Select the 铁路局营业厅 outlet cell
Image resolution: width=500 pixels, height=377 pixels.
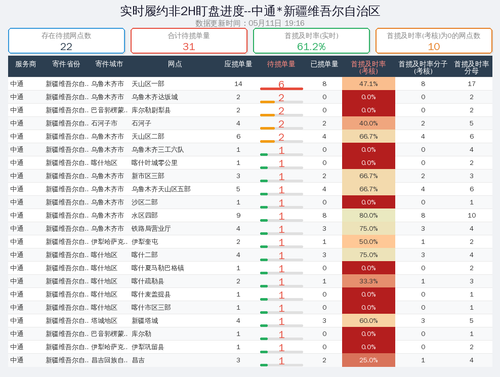pyautogui.click(x=151, y=229)
